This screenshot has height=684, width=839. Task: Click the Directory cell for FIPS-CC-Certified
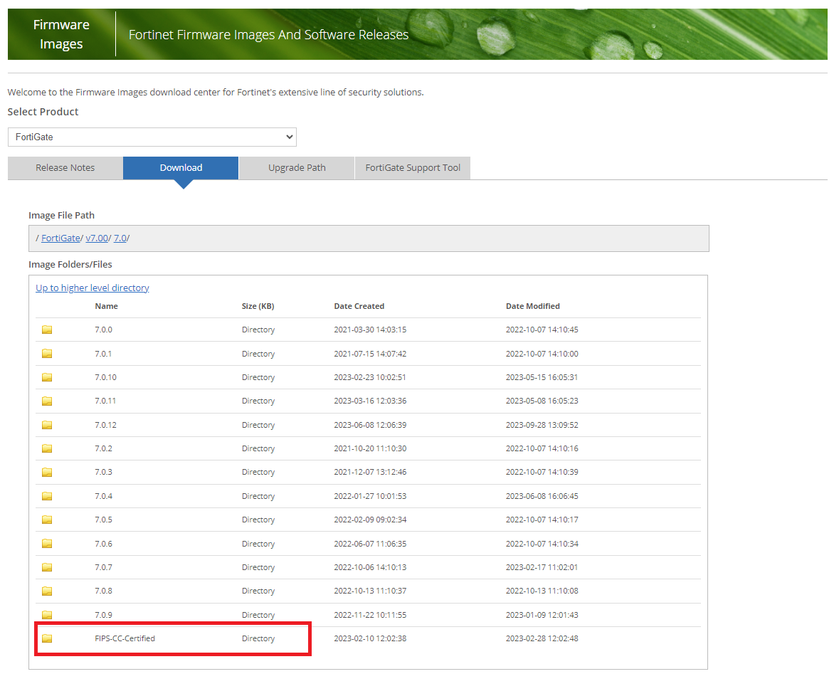pyautogui.click(x=258, y=639)
